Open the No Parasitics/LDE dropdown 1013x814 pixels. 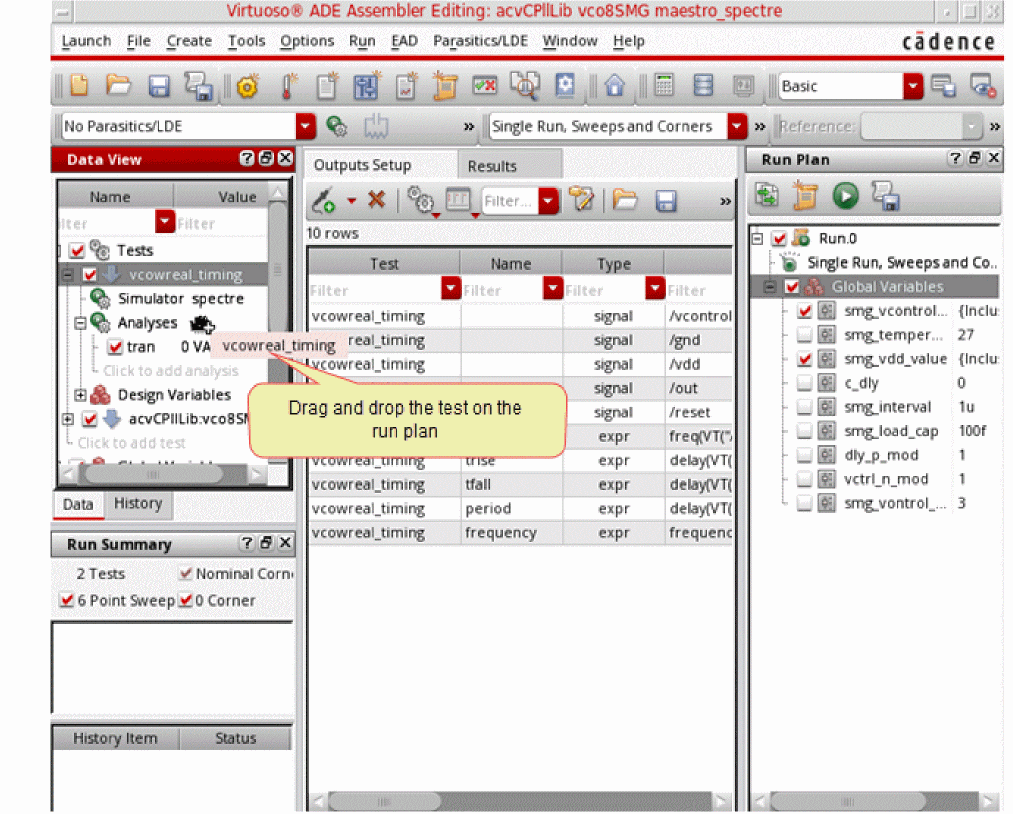pos(305,127)
